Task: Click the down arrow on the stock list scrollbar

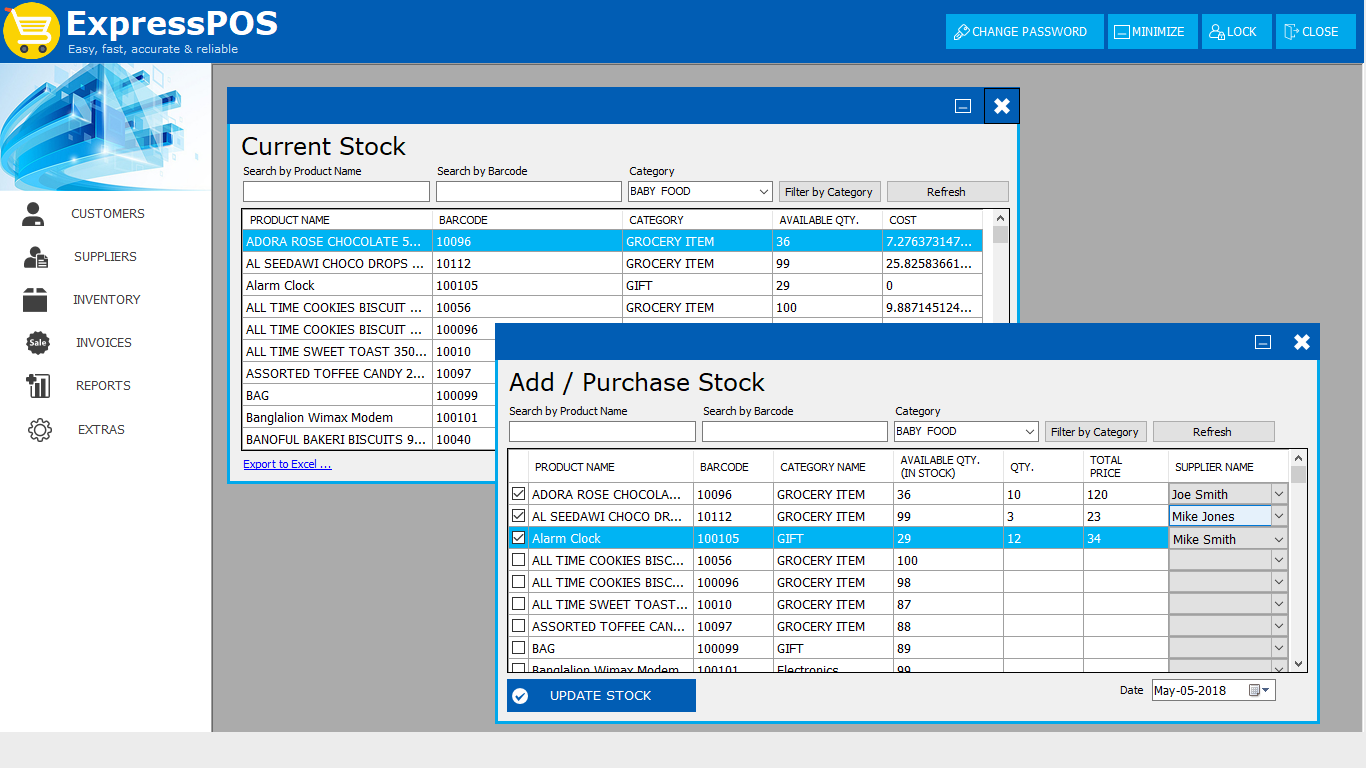Action: (1298, 664)
